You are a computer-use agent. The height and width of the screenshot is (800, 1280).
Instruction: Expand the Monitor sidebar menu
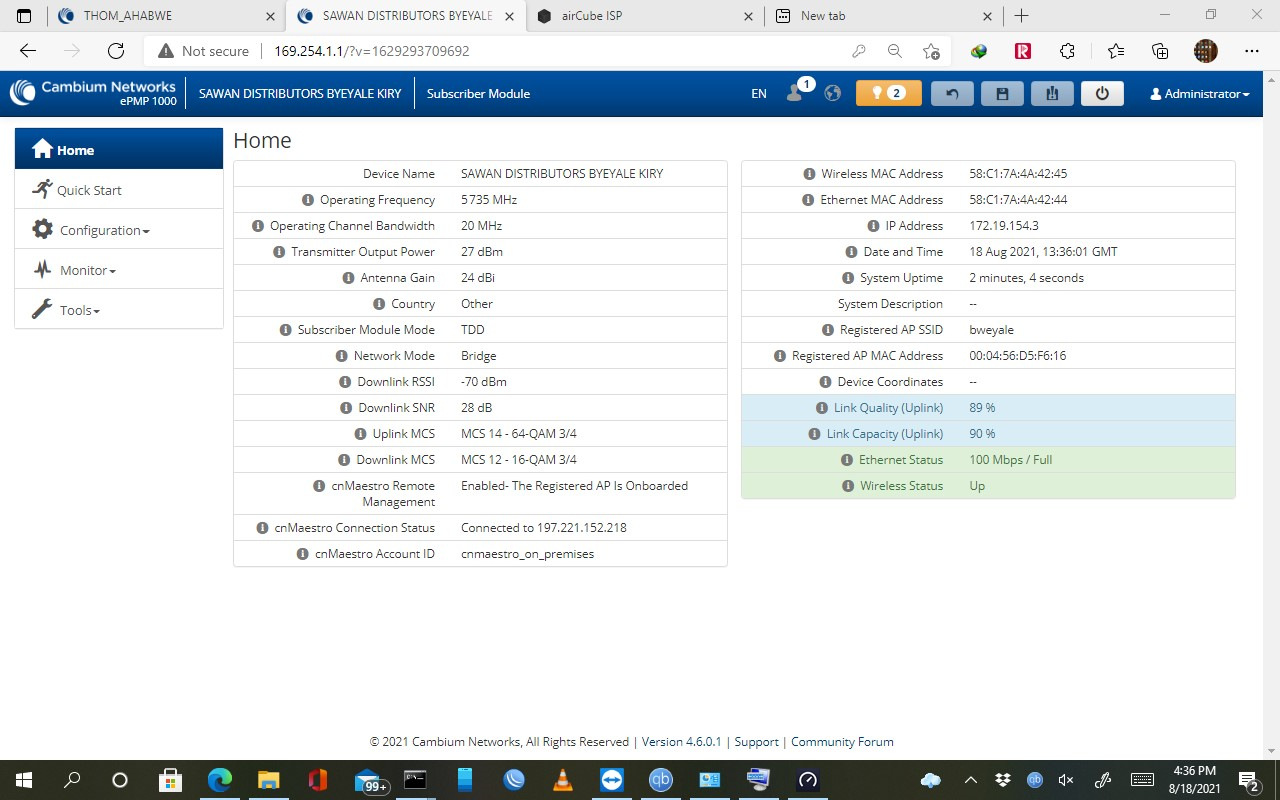tap(88, 270)
